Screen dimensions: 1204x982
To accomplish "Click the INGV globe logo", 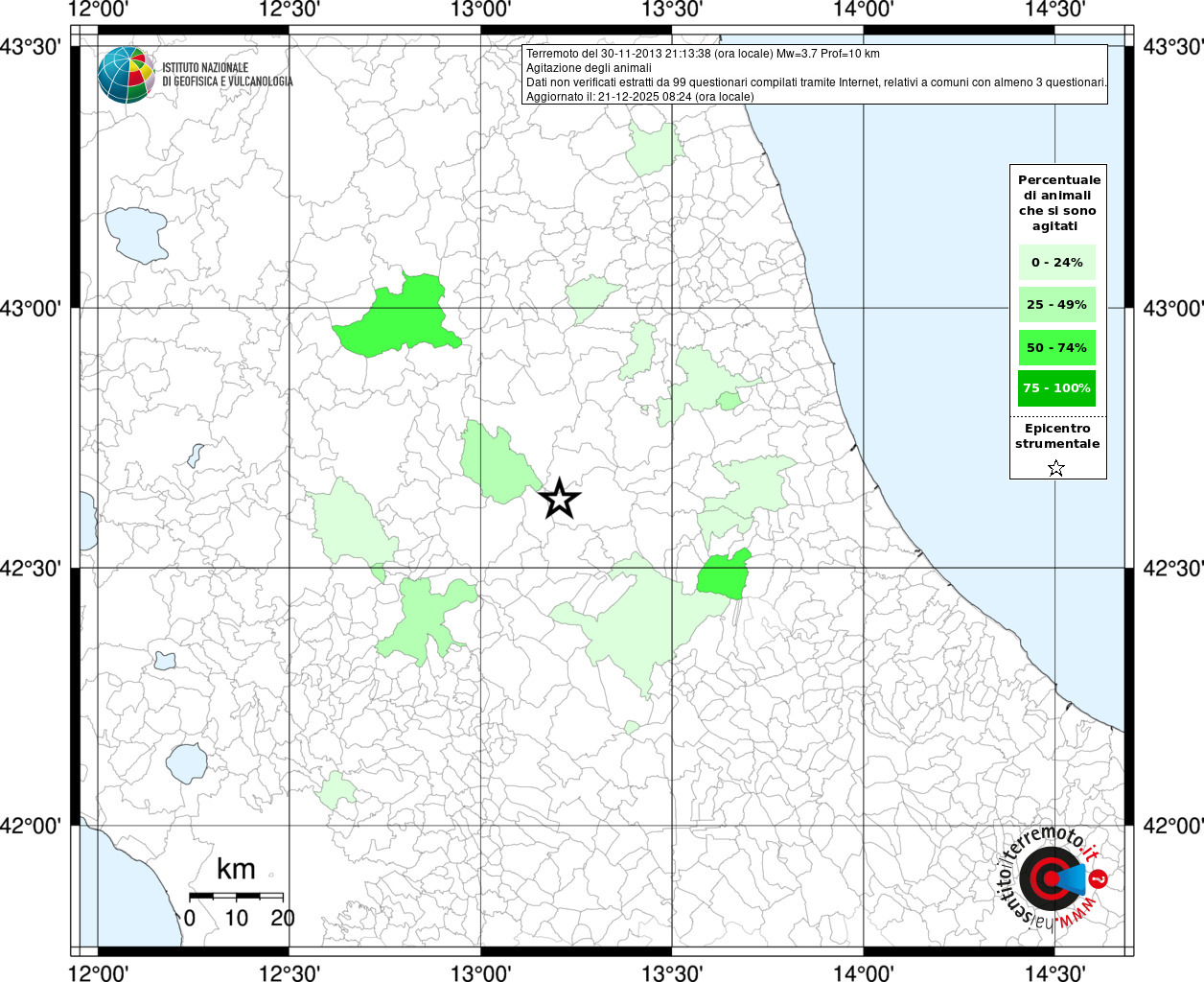I will pos(126,75).
